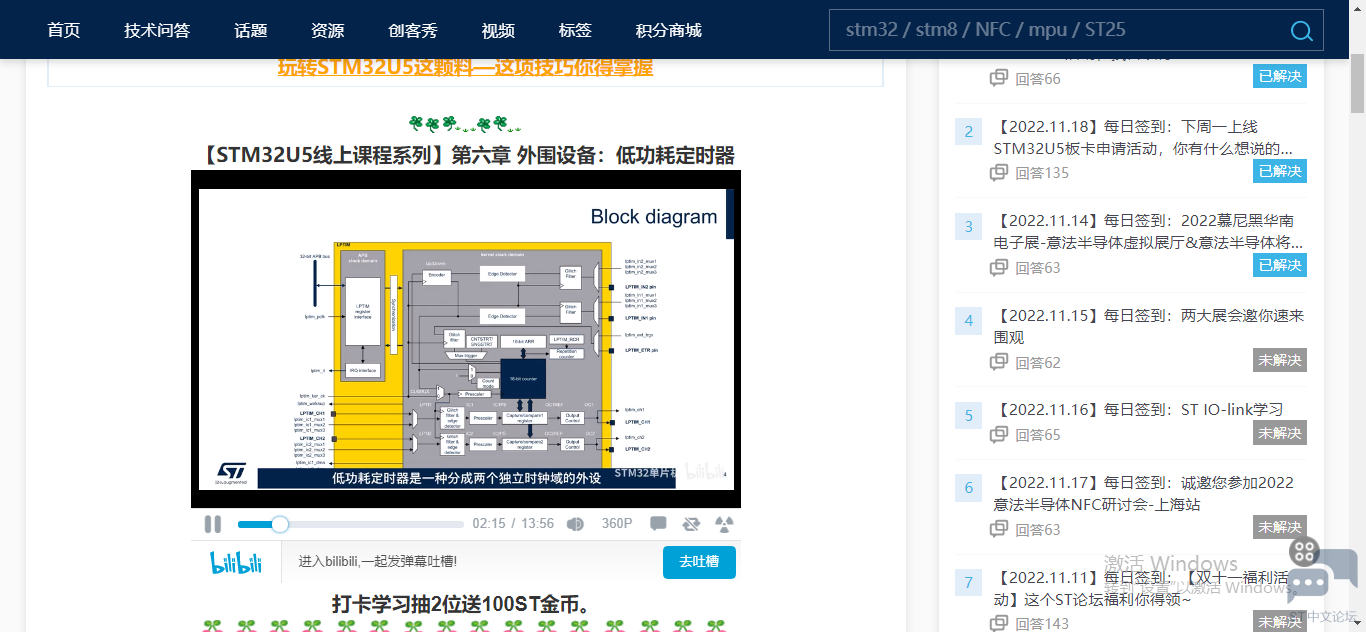Open the 积分商城 menu item
Viewport: 1366px width, 632px height.
[x=669, y=30]
